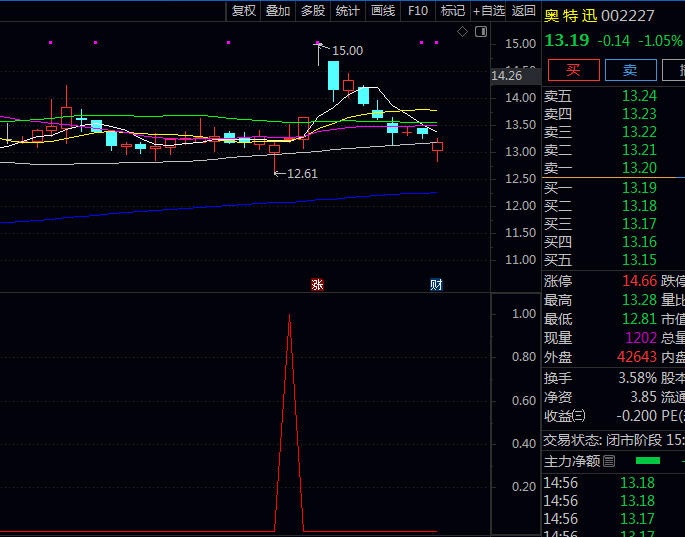Open F10 company information

click(x=418, y=11)
